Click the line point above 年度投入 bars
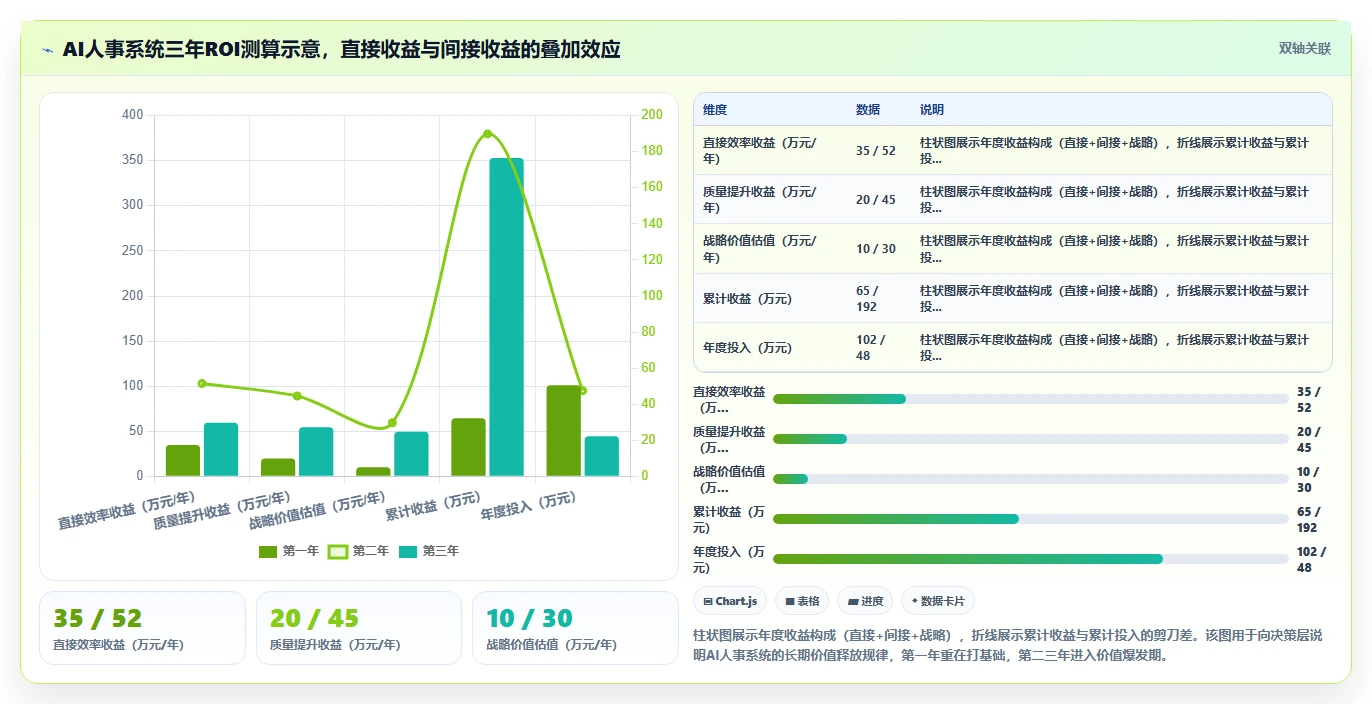The height and width of the screenshot is (704, 1372). (x=583, y=391)
